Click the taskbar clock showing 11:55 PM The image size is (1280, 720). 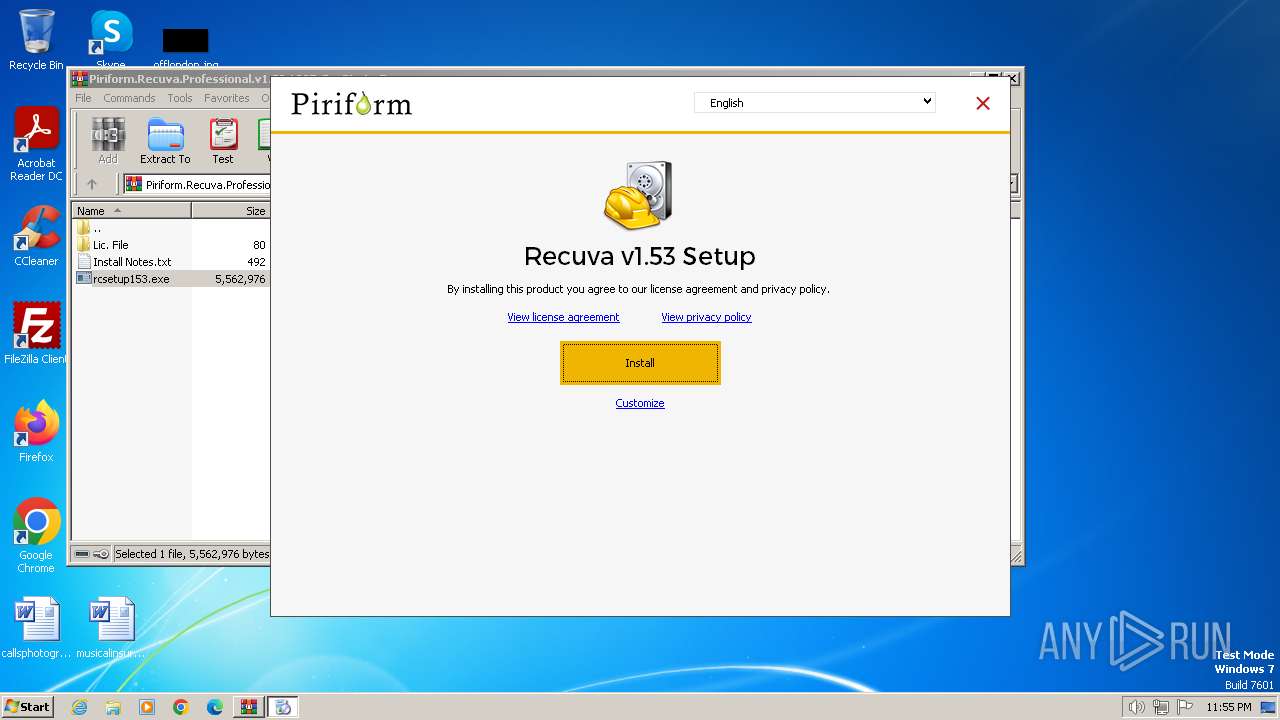coord(1228,707)
